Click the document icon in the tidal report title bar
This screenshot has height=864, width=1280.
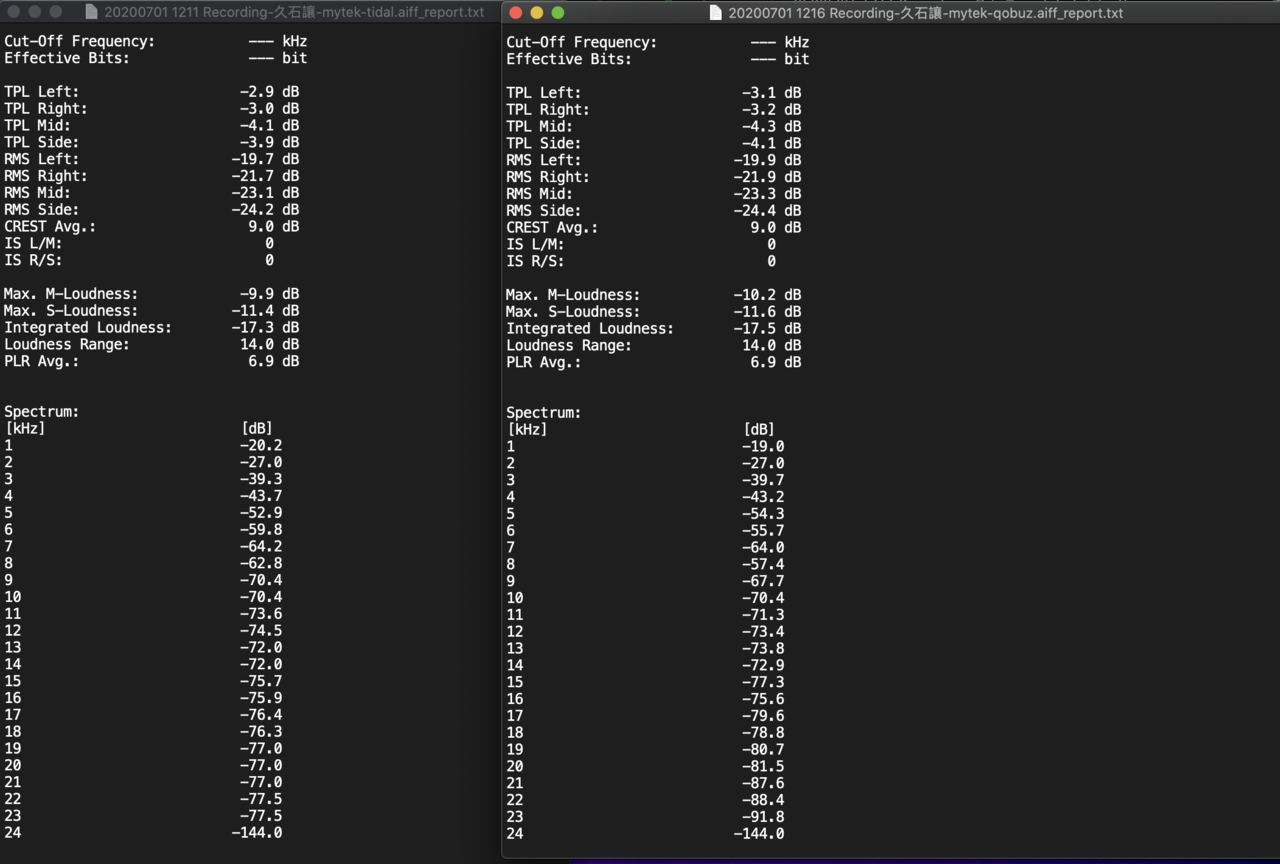point(92,12)
